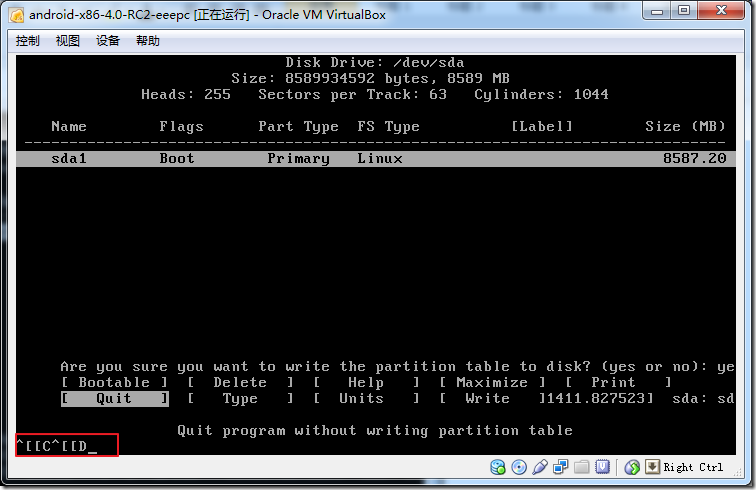Select the Type option in cfdisk
The width and height of the screenshot is (756, 490).
tap(240, 399)
